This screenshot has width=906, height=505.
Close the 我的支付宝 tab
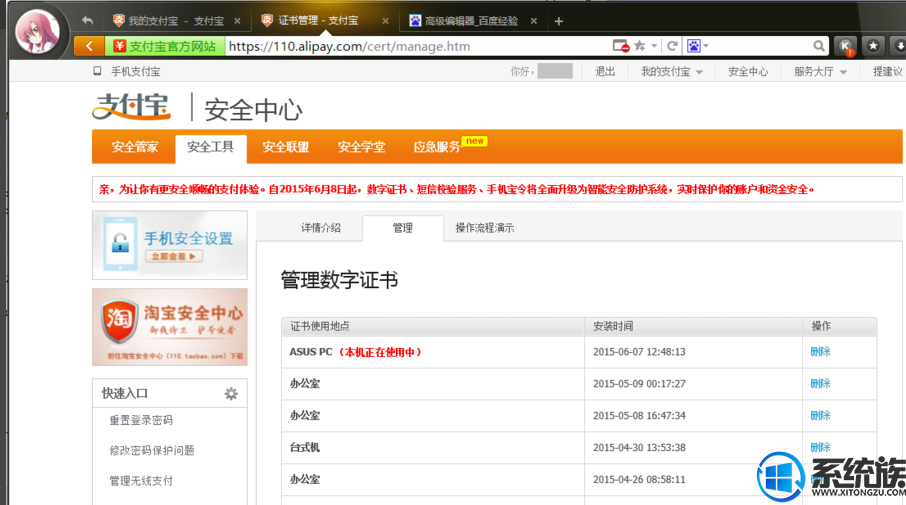click(237, 21)
